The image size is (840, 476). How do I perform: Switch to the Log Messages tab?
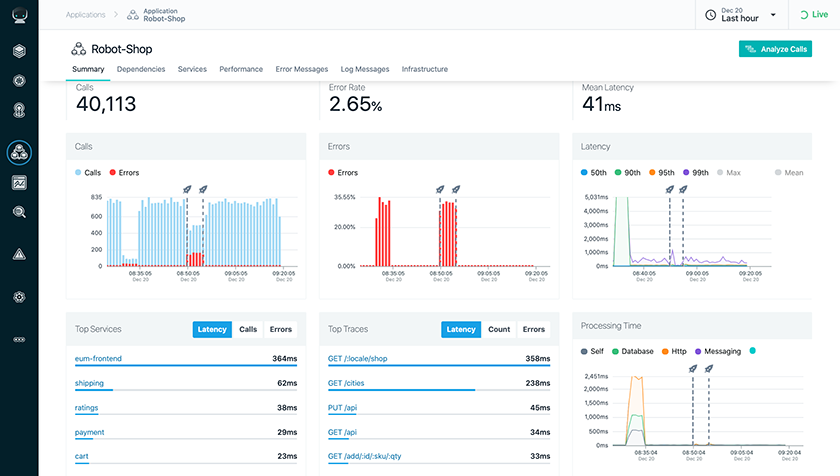point(365,69)
